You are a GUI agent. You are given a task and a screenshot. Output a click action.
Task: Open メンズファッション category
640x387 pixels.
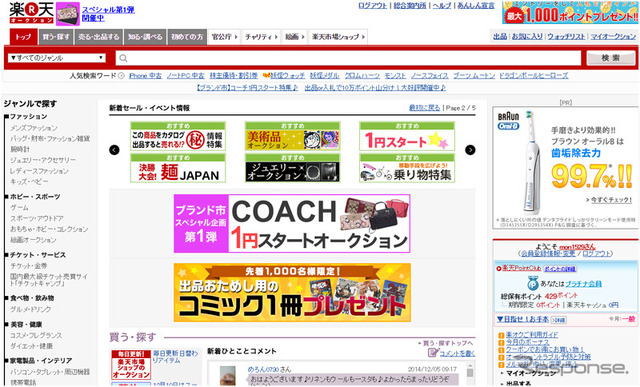point(33,128)
